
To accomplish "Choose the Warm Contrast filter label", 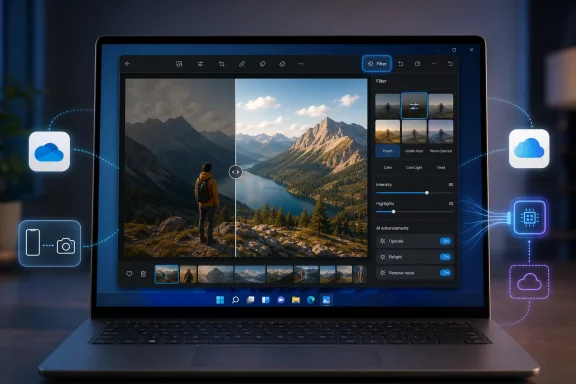I will click(x=441, y=151).
